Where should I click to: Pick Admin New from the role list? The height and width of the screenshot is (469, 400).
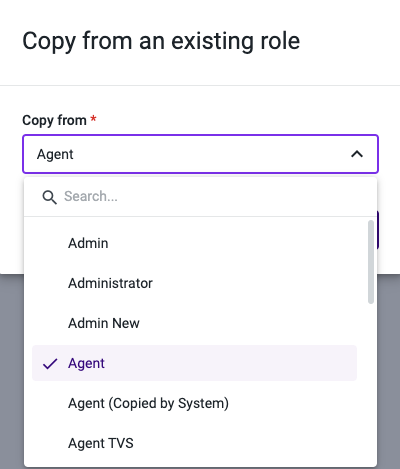point(194,323)
